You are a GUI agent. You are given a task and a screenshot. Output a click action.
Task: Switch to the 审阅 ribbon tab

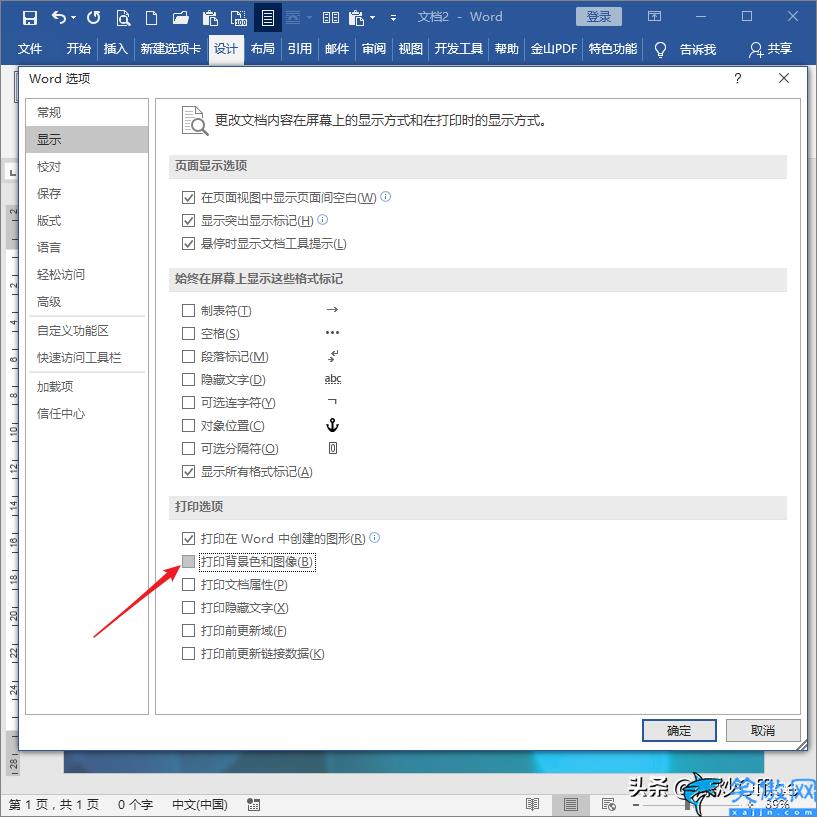[374, 49]
